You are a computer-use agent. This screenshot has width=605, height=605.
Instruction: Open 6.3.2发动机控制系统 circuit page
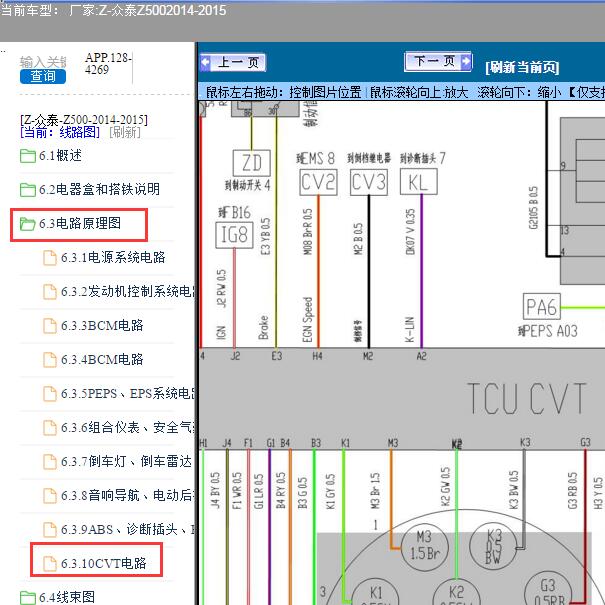127,291
